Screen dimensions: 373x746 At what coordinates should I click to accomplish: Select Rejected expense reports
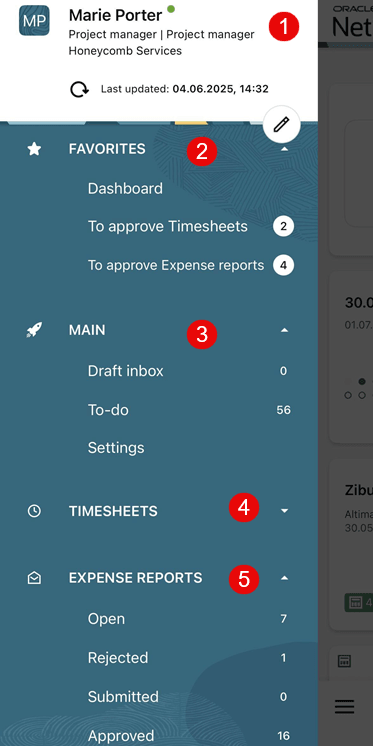(x=118, y=658)
